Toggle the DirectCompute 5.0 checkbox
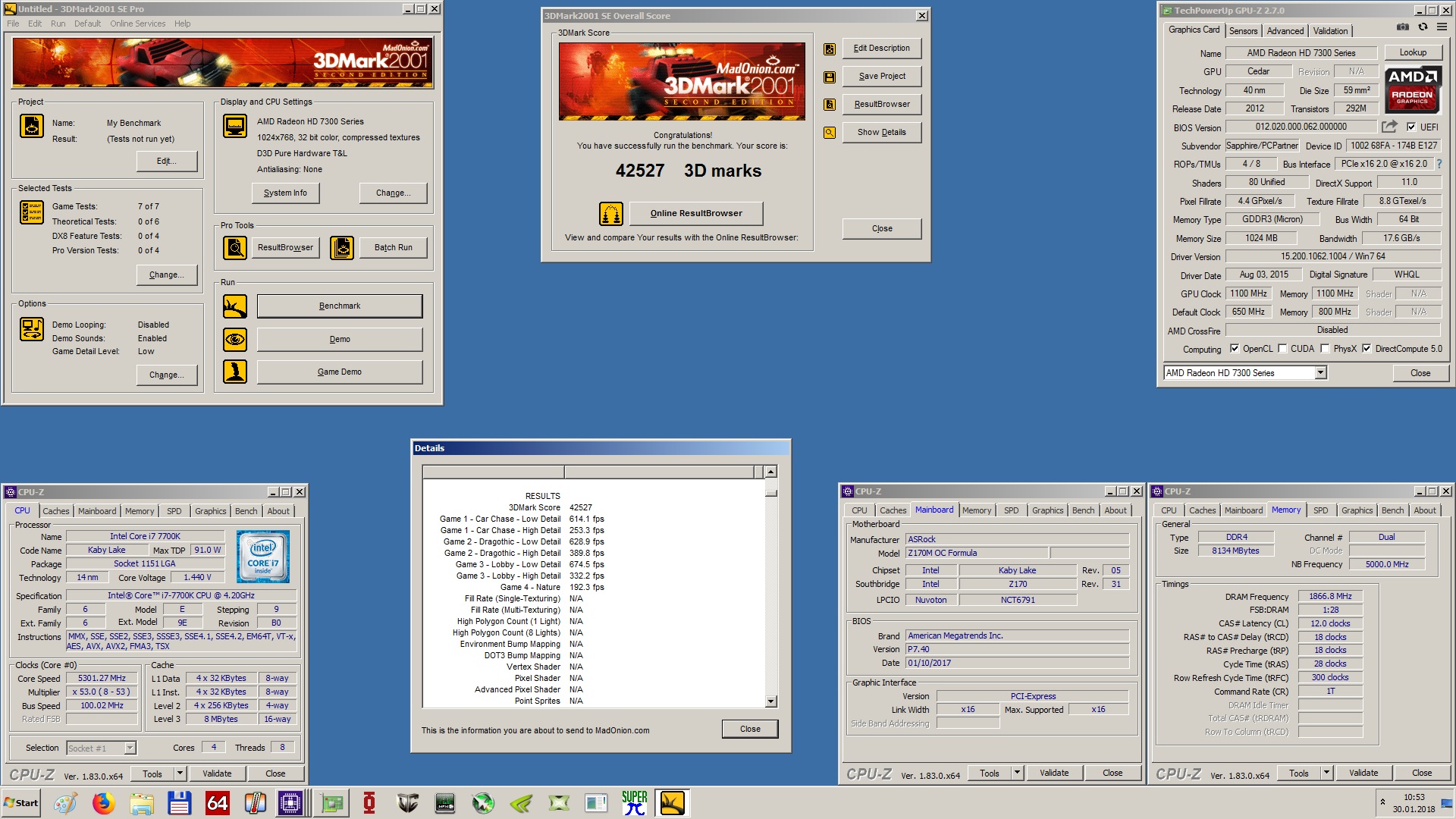 [1367, 349]
